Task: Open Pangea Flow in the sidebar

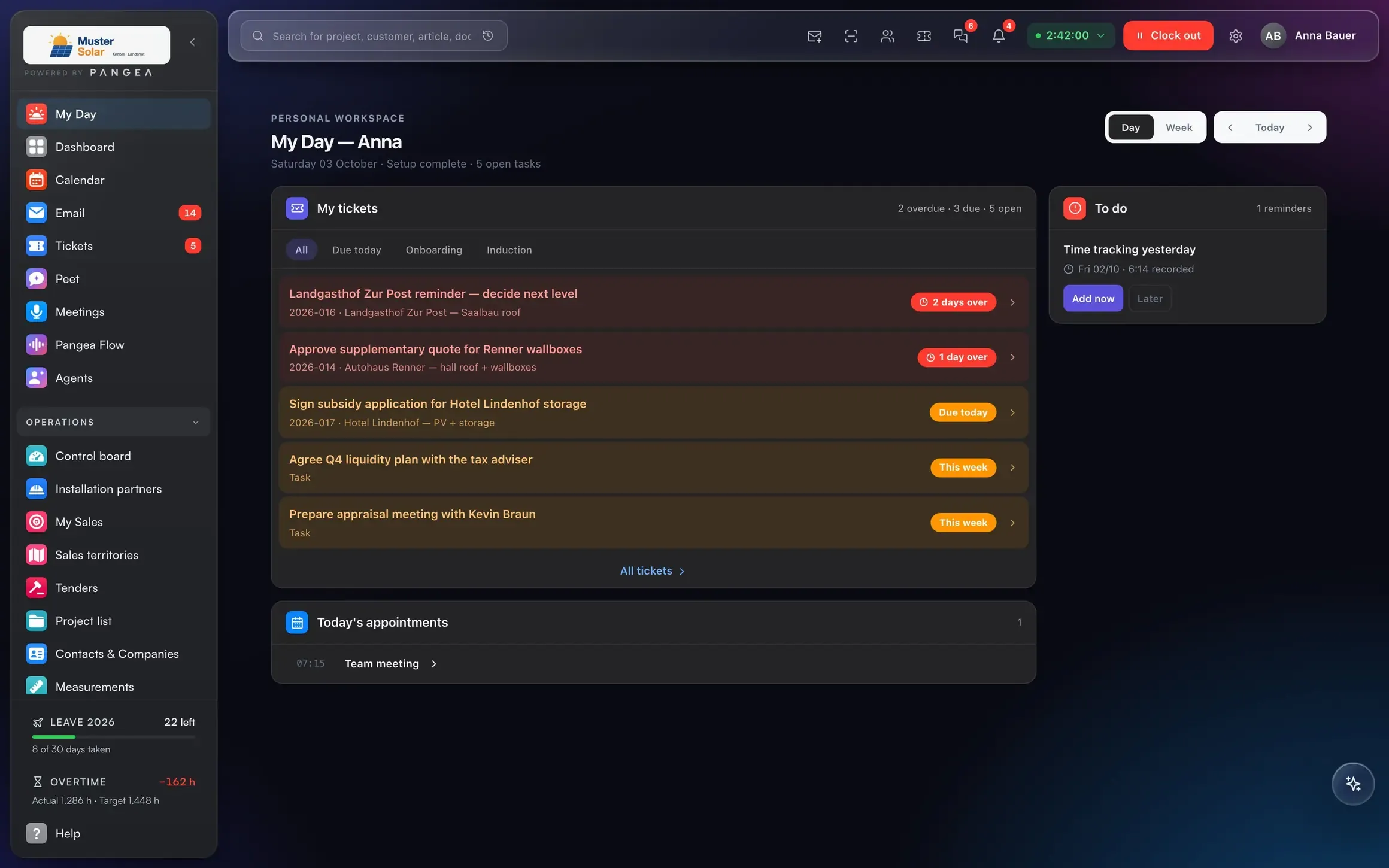Action: click(114, 345)
